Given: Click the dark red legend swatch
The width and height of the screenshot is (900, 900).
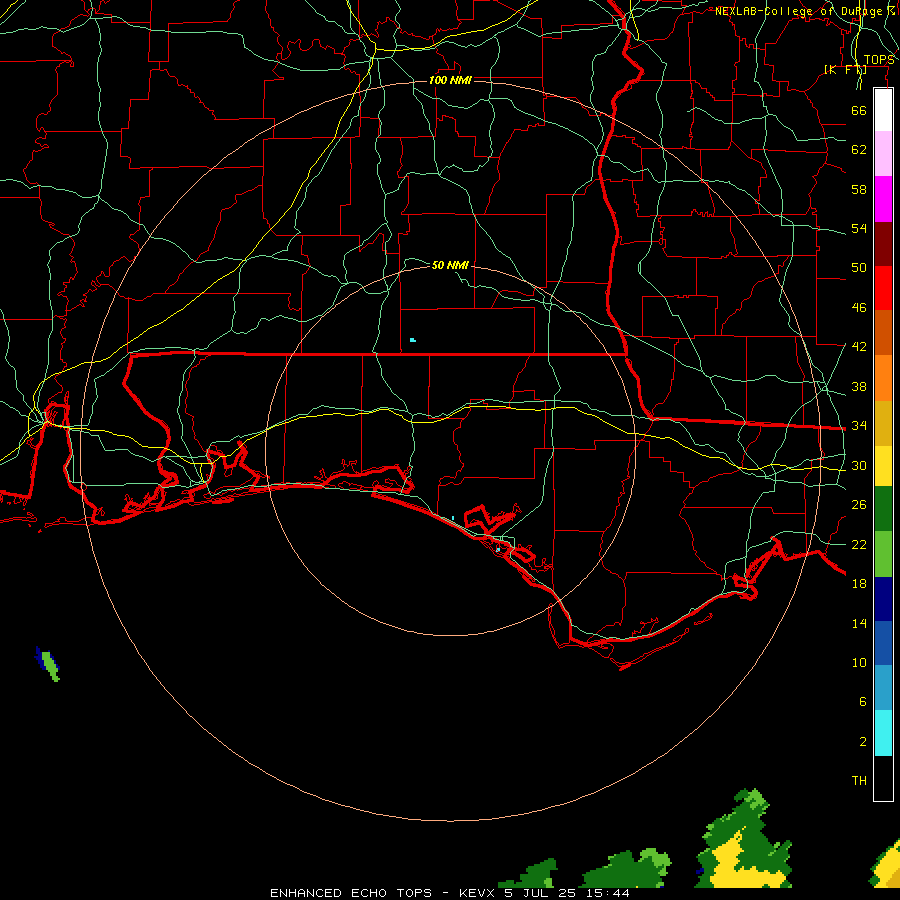Looking at the screenshot, I should (883, 243).
